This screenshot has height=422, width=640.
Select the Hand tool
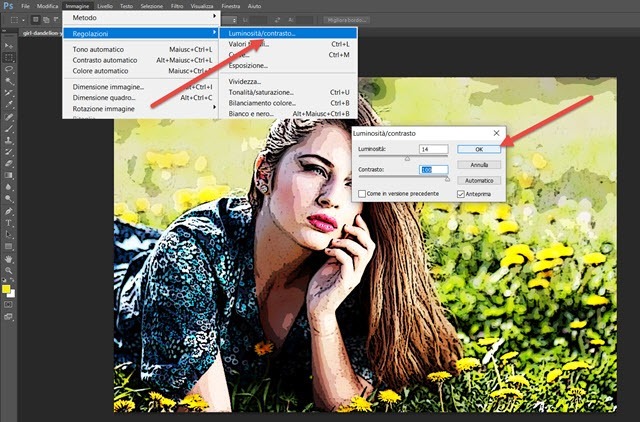[9, 259]
